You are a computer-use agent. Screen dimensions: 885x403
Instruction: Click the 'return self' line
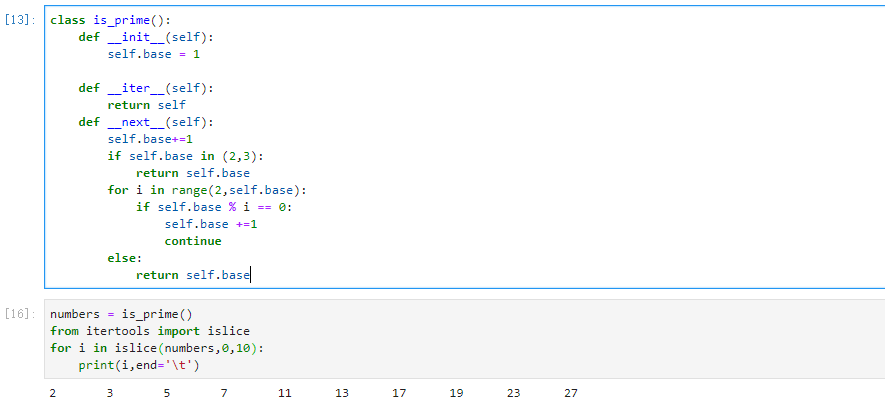pyautogui.click(x=146, y=105)
